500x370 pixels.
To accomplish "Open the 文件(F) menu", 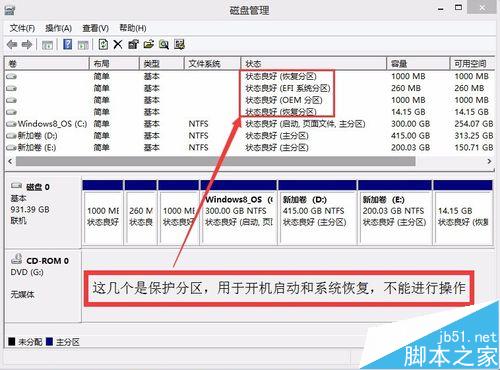I will [22, 28].
